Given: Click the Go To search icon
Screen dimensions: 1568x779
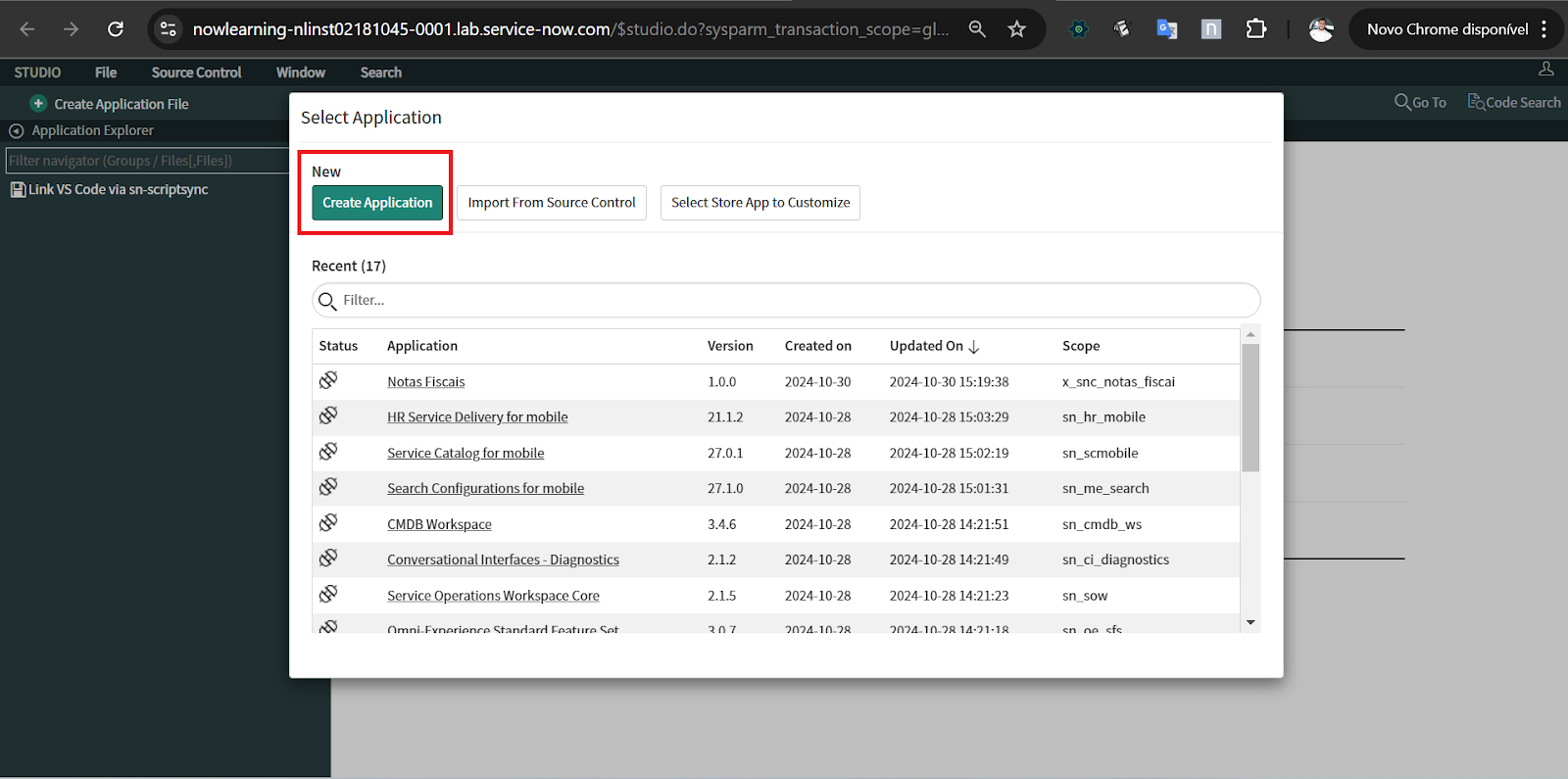Looking at the screenshot, I should pos(1402,102).
